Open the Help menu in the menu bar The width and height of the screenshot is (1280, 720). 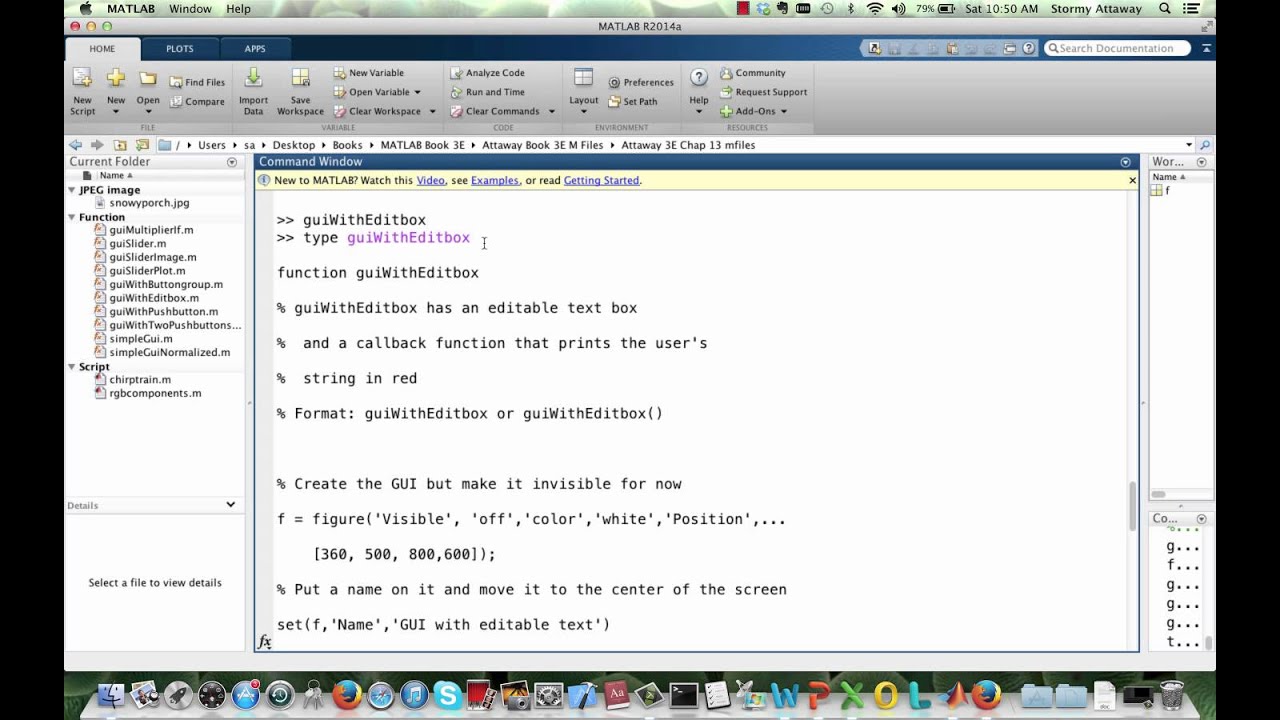tap(238, 9)
